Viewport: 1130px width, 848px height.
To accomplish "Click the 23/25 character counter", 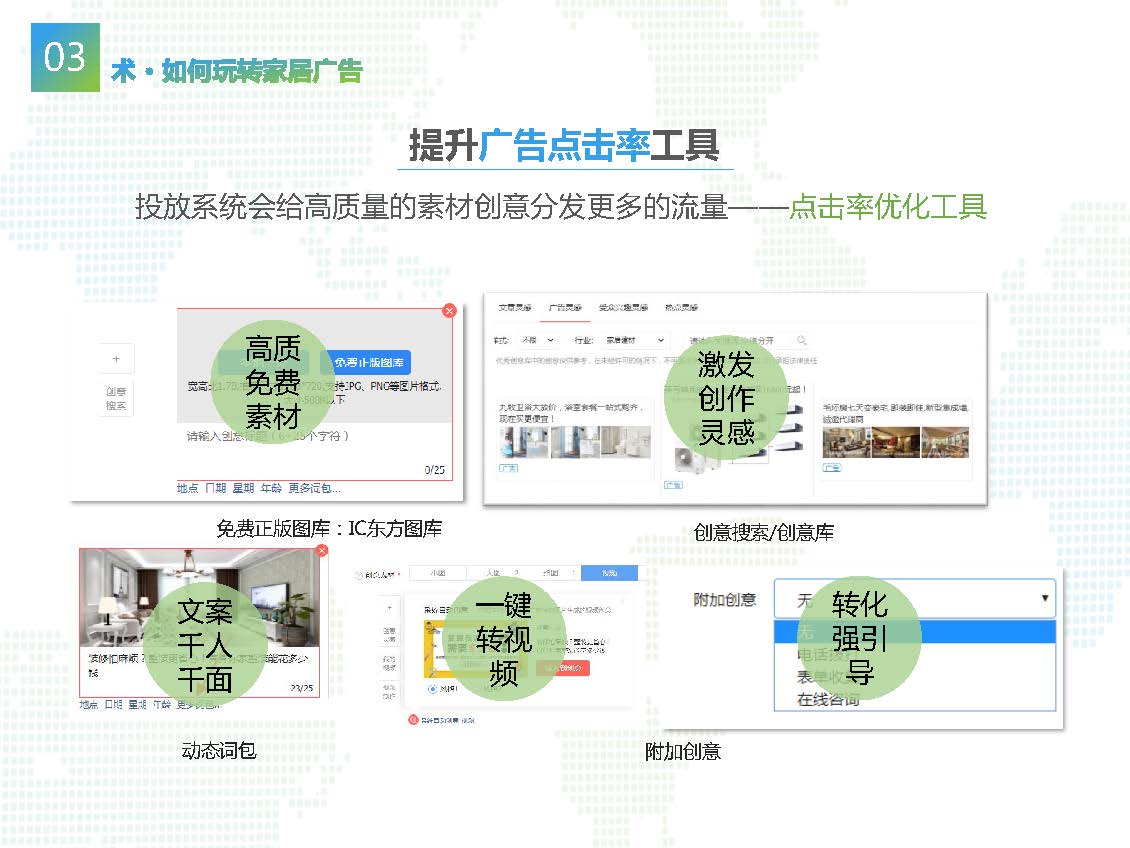I will 302,688.
